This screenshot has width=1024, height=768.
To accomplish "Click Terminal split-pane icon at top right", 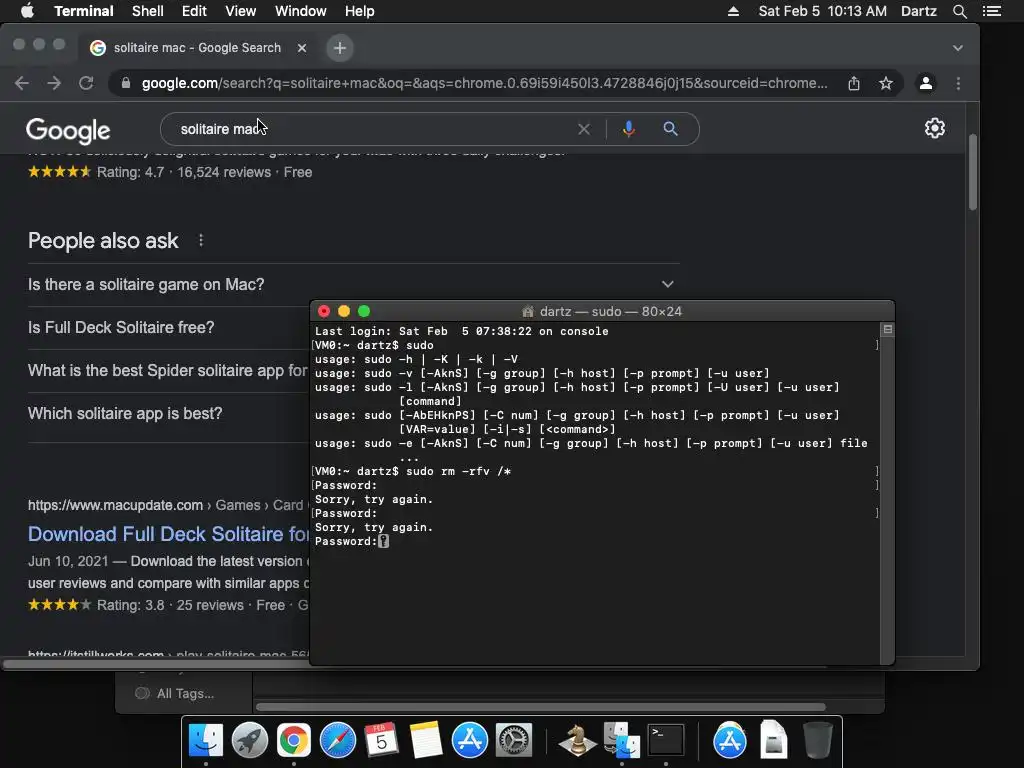I will 887,329.
